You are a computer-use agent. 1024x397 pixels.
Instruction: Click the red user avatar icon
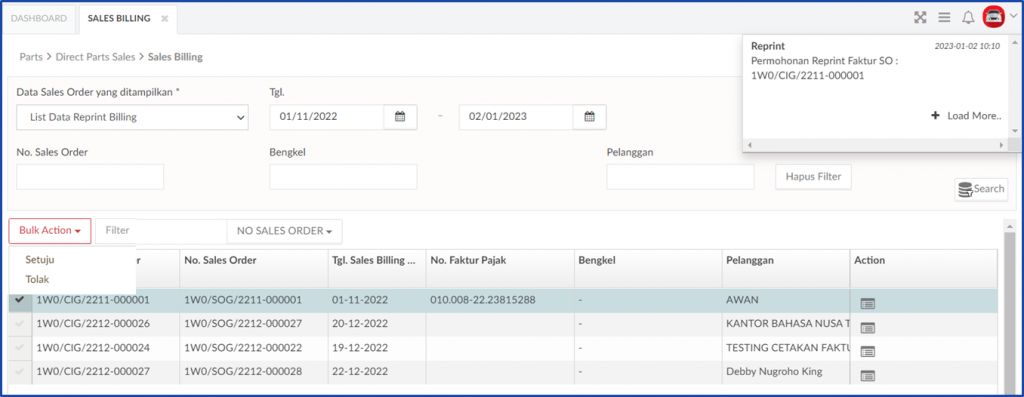click(x=993, y=16)
